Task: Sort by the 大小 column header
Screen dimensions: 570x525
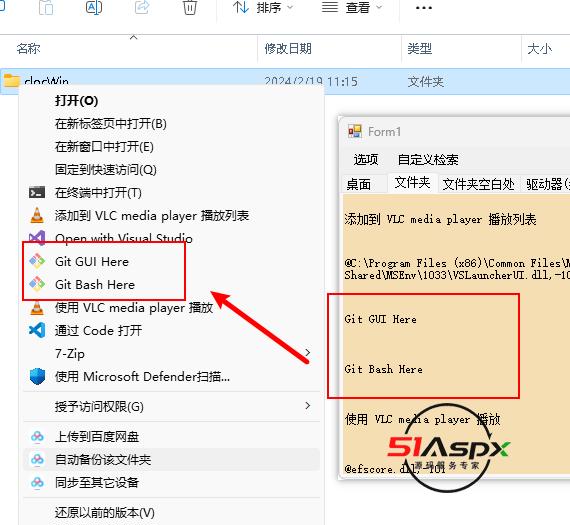Action: 539,48
